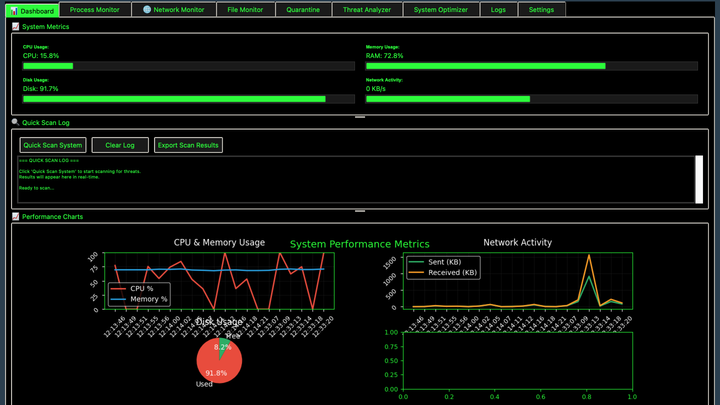Viewport: 720px width, 405px height.
Task: Open the Settings tab
Action: tap(541, 10)
